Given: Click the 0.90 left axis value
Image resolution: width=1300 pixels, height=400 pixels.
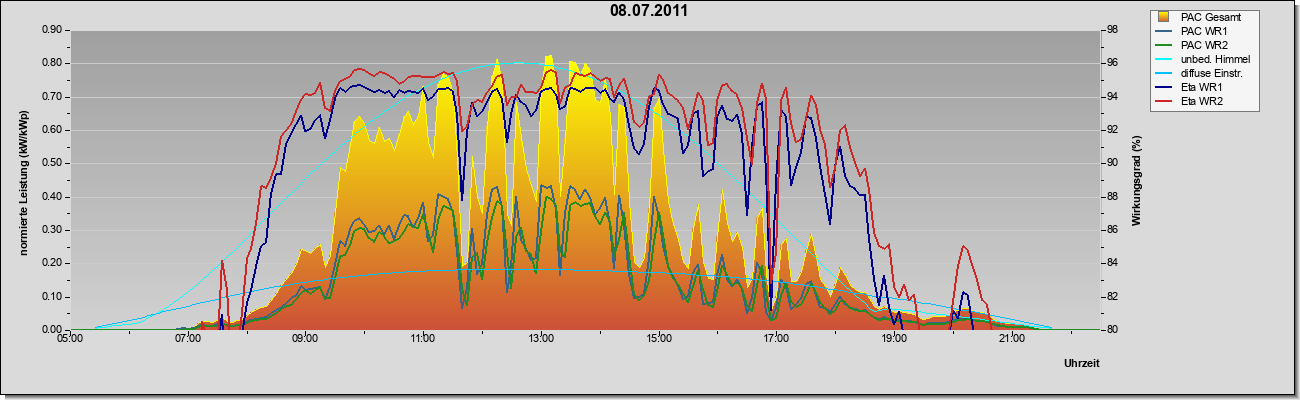Looking at the screenshot, I should pos(53,30).
